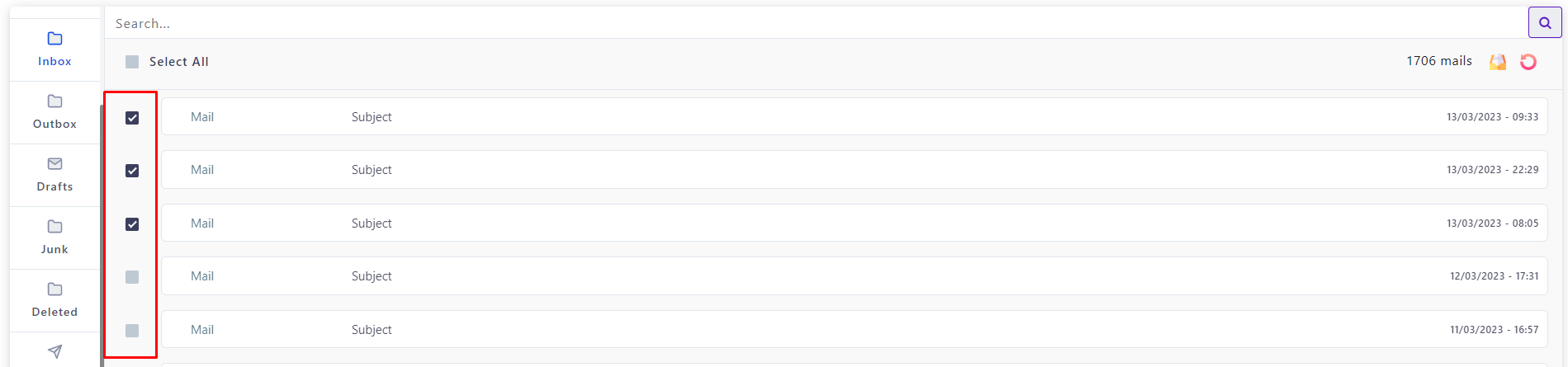Click the paper plane send icon
This screenshot has width=1568, height=367.
click(54, 352)
